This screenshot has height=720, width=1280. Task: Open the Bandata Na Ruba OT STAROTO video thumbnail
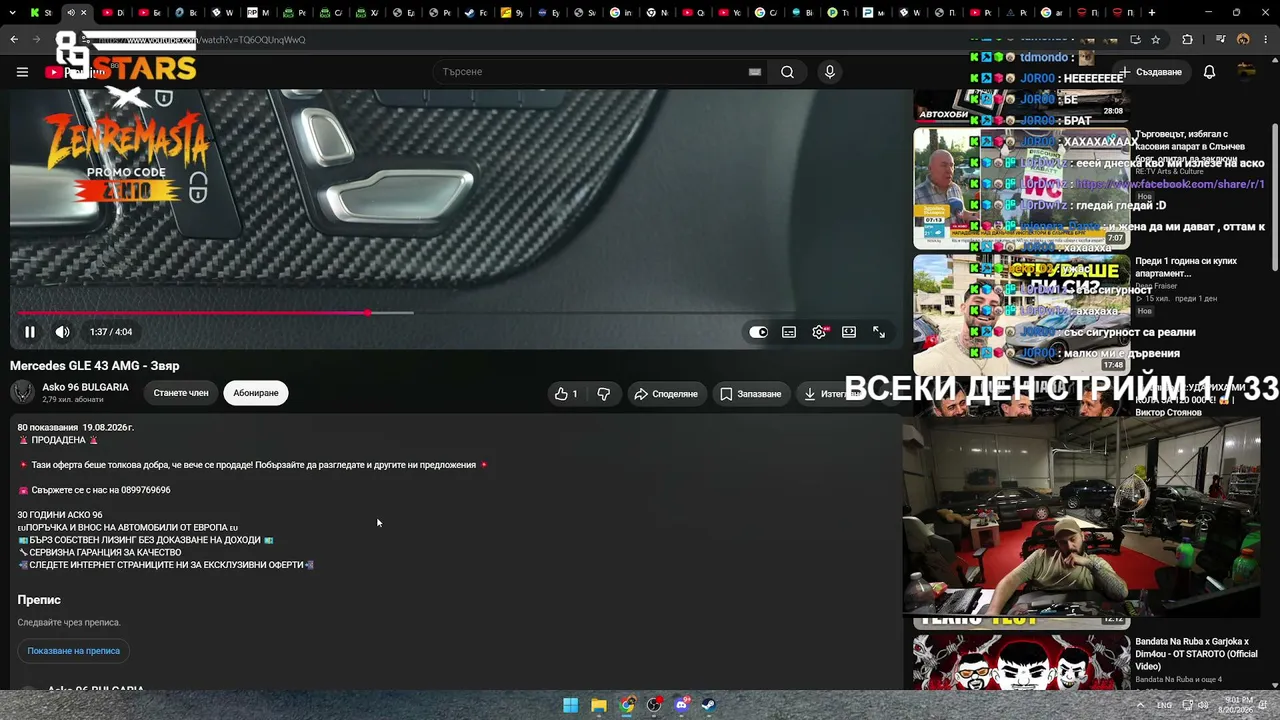[x=1020, y=662]
